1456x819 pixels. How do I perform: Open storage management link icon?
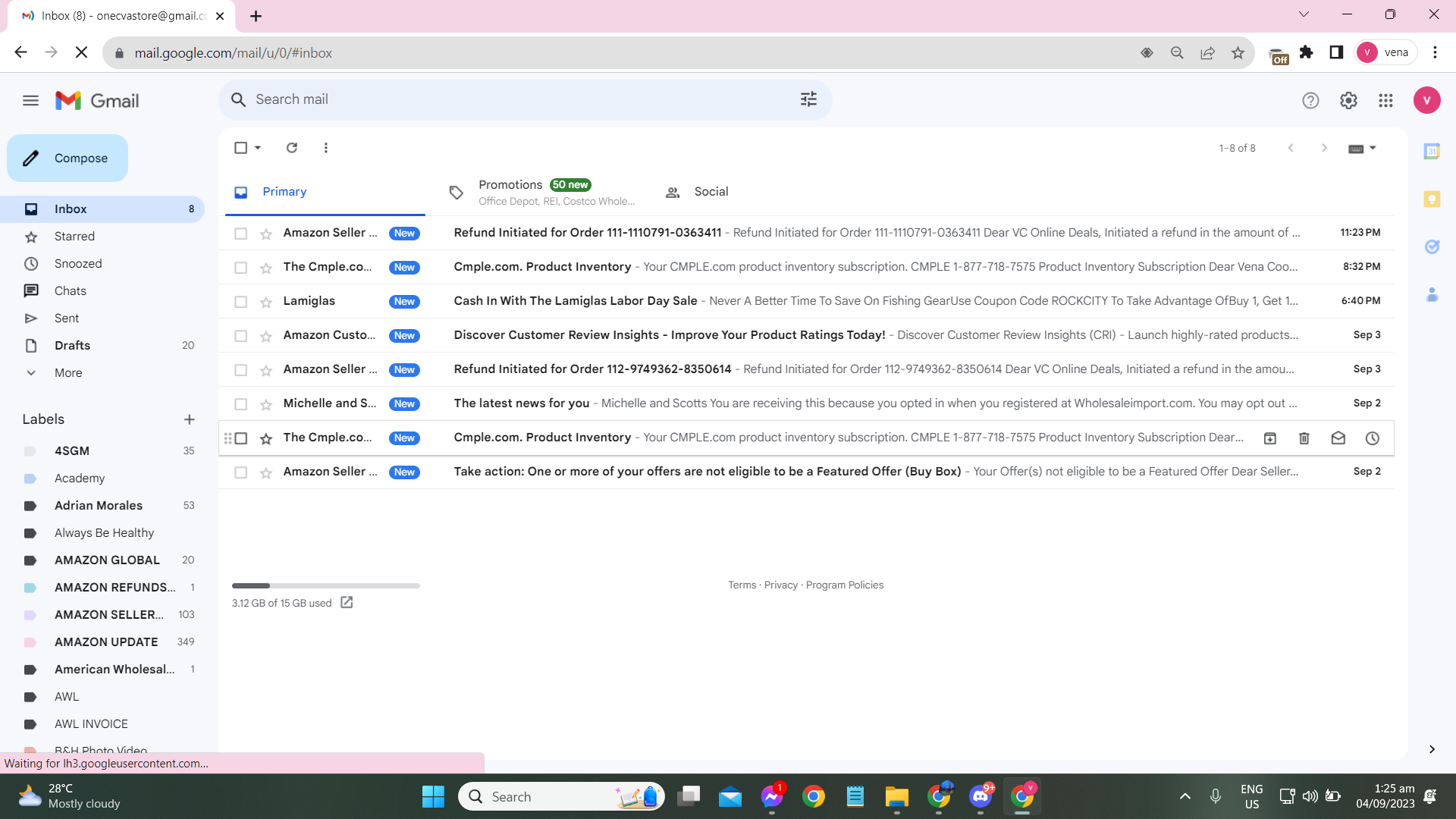(347, 603)
